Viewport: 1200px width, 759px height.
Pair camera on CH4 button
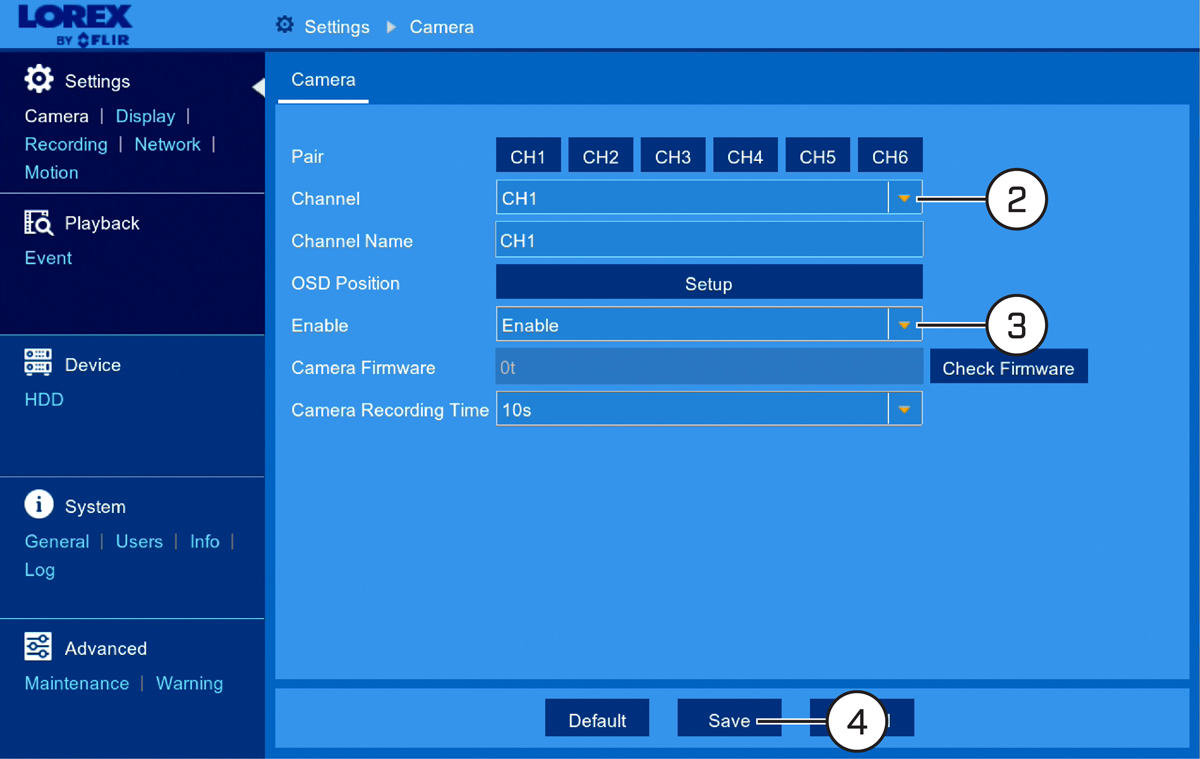pos(745,157)
